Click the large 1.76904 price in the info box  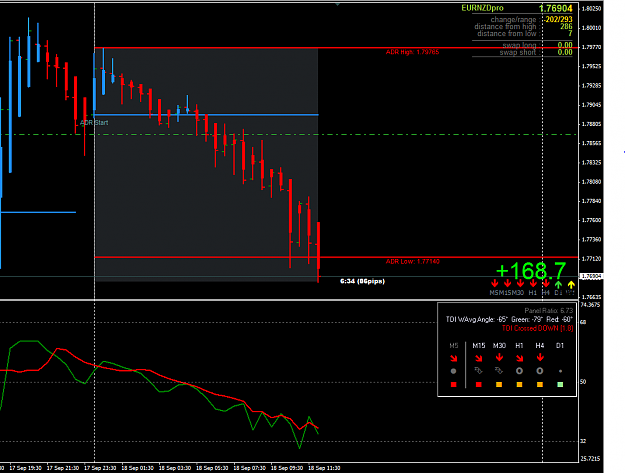pyautogui.click(x=556, y=8)
